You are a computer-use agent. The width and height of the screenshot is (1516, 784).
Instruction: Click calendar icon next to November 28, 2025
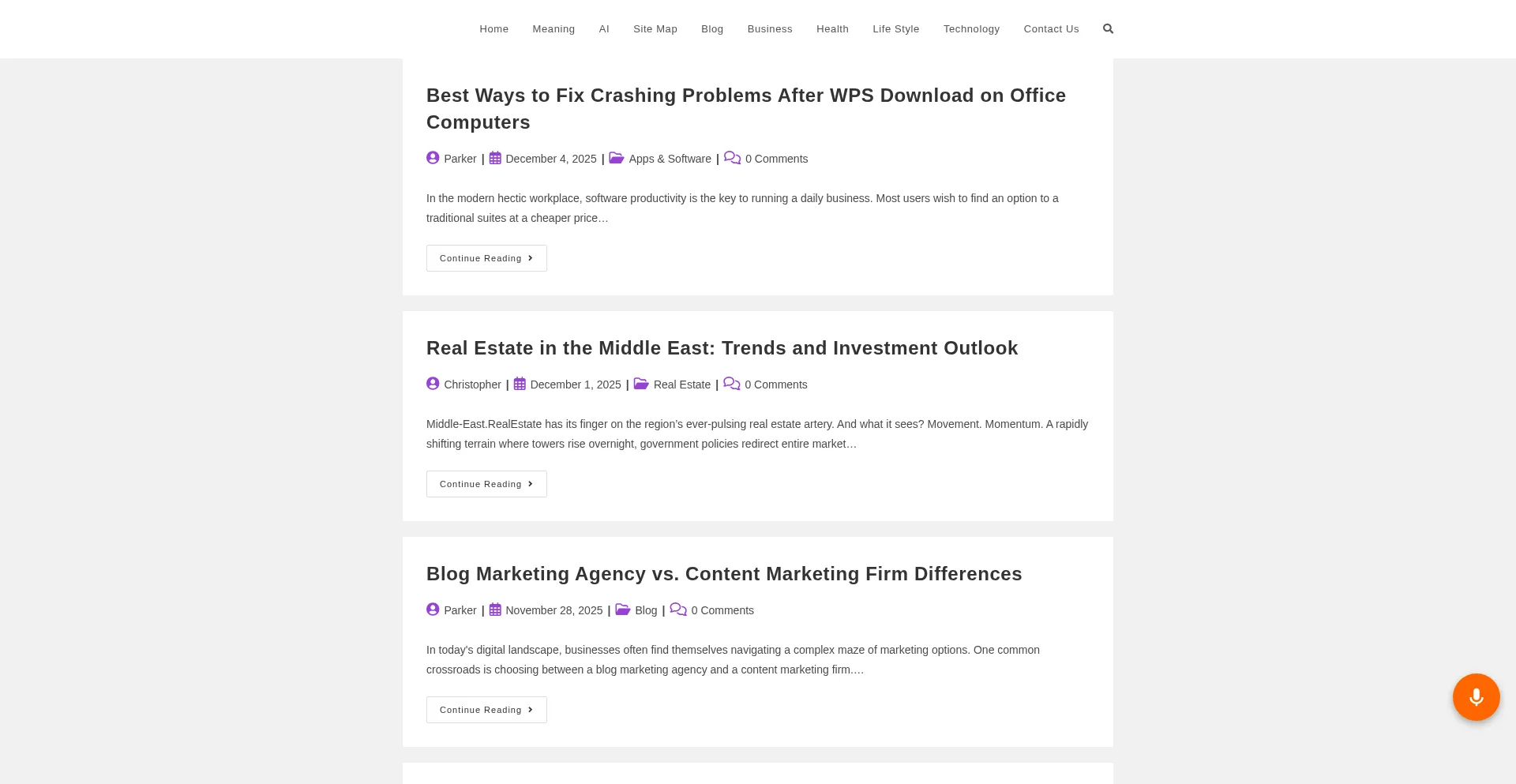(495, 610)
